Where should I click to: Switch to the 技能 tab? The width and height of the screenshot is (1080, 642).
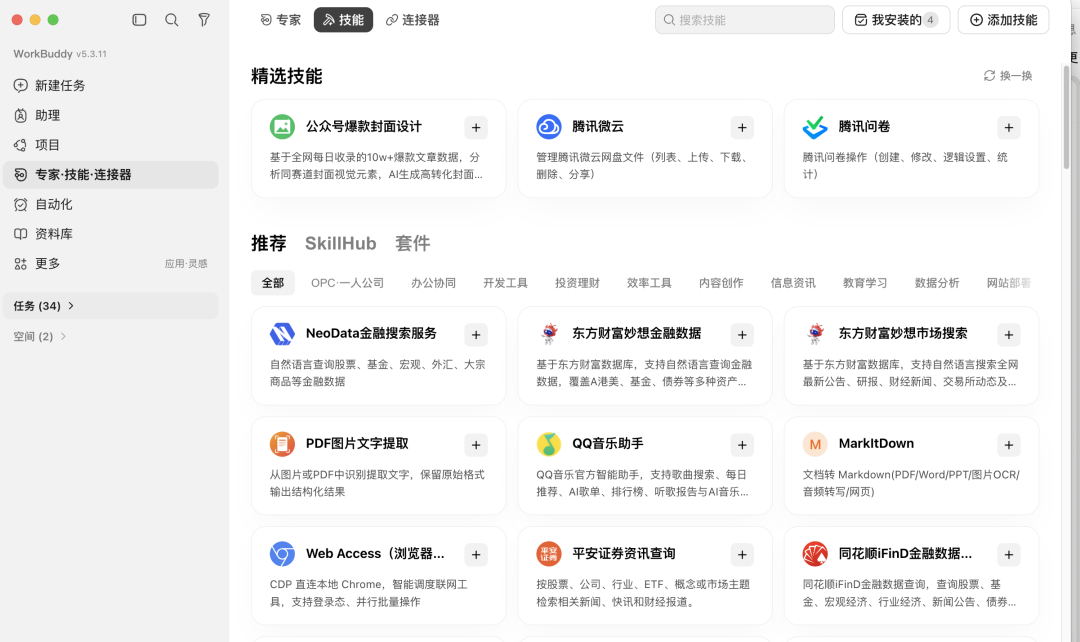(x=343, y=20)
